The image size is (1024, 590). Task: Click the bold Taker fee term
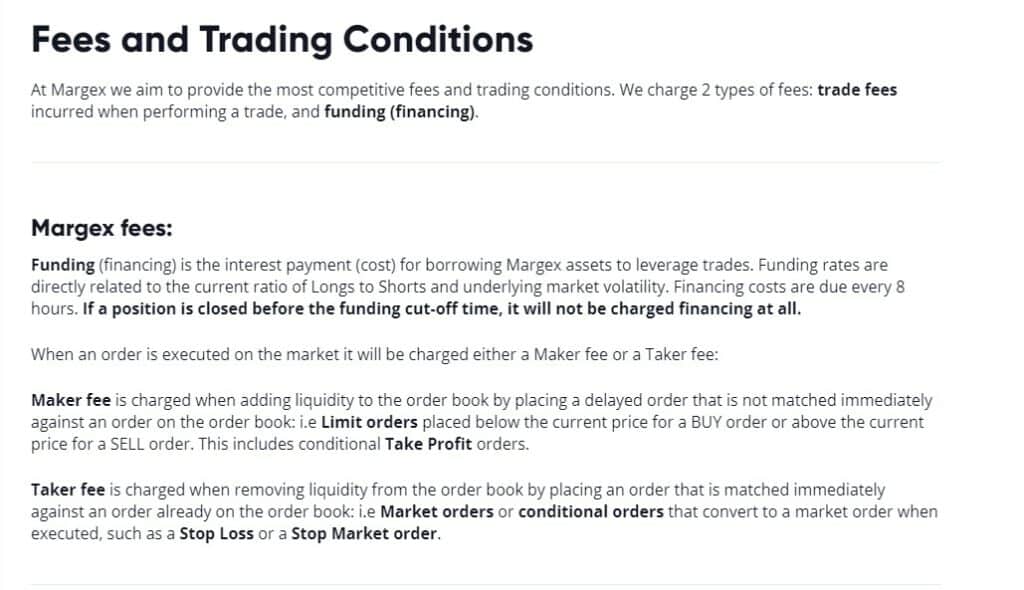[x=68, y=489]
